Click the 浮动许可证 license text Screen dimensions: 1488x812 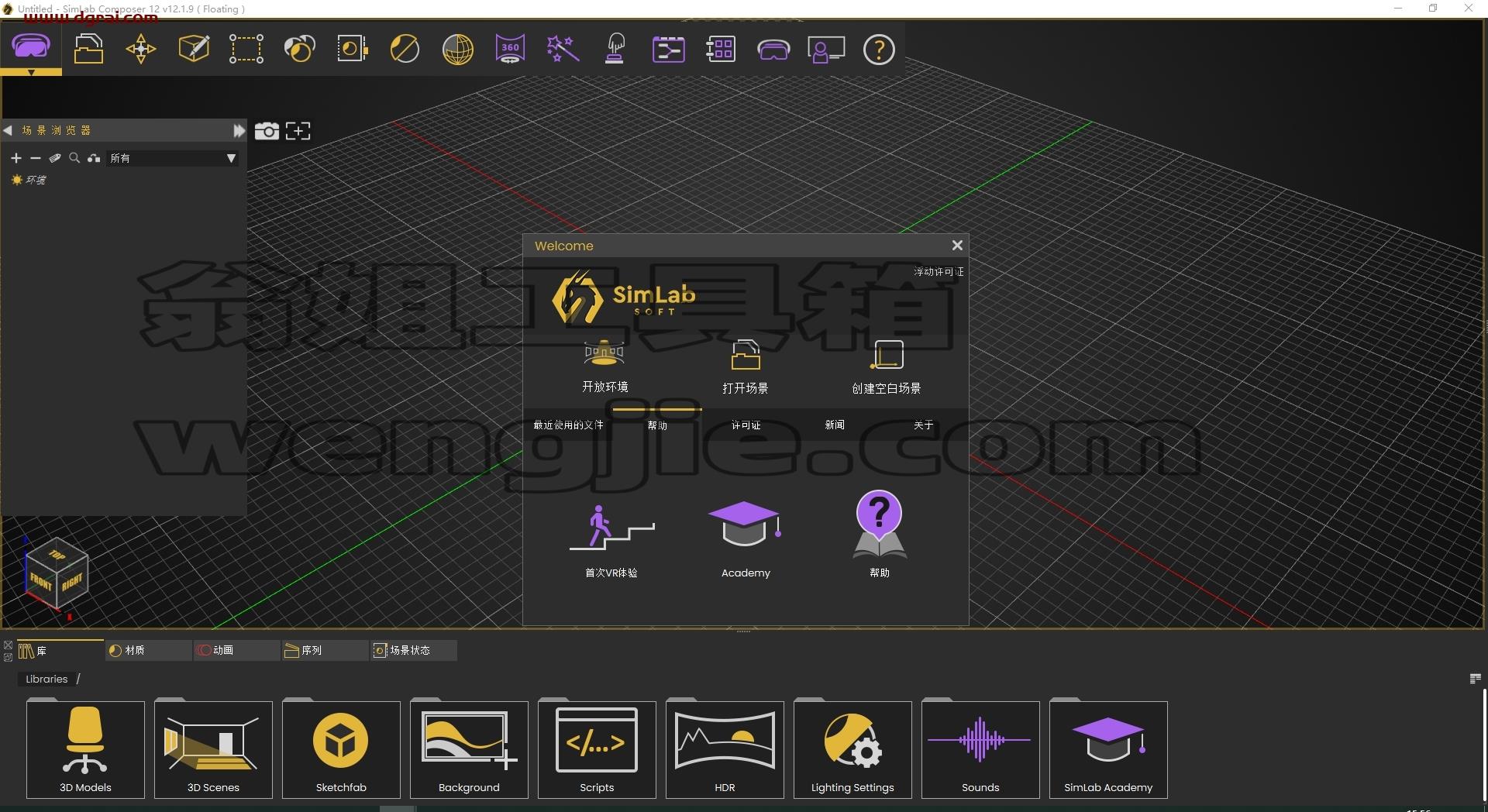click(939, 272)
